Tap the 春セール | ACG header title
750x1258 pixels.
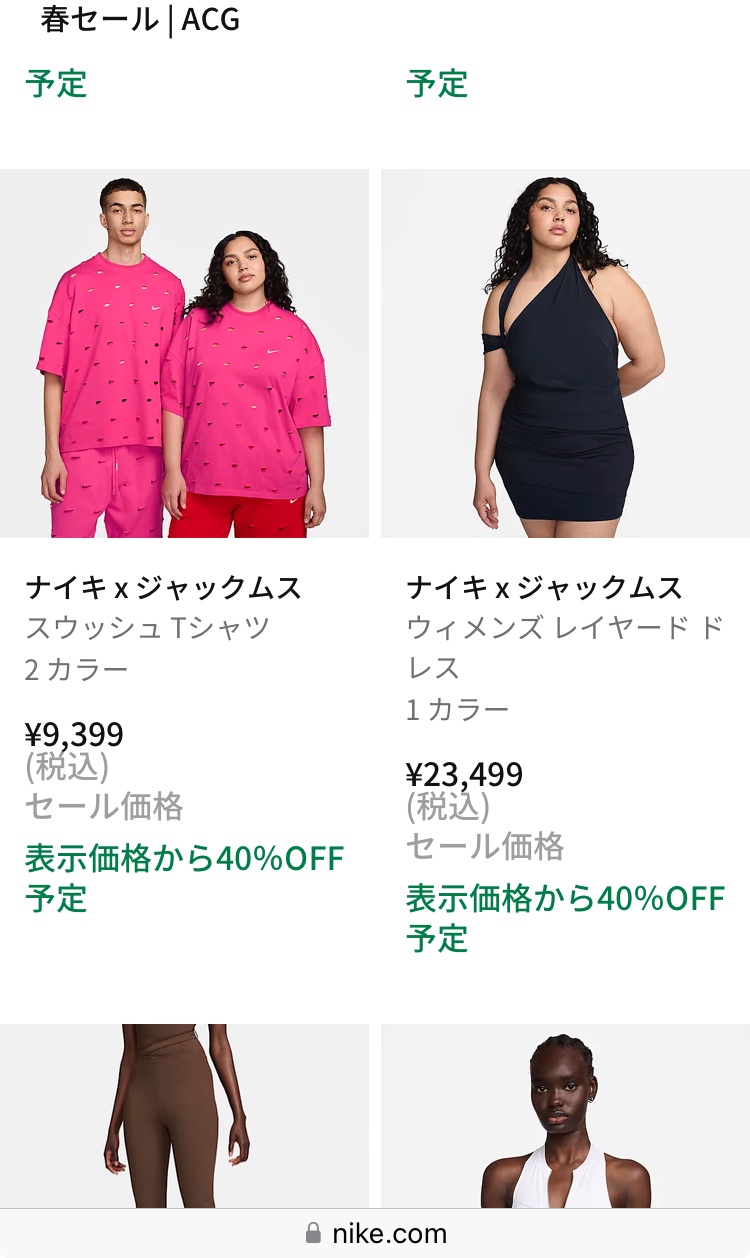tap(140, 19)
